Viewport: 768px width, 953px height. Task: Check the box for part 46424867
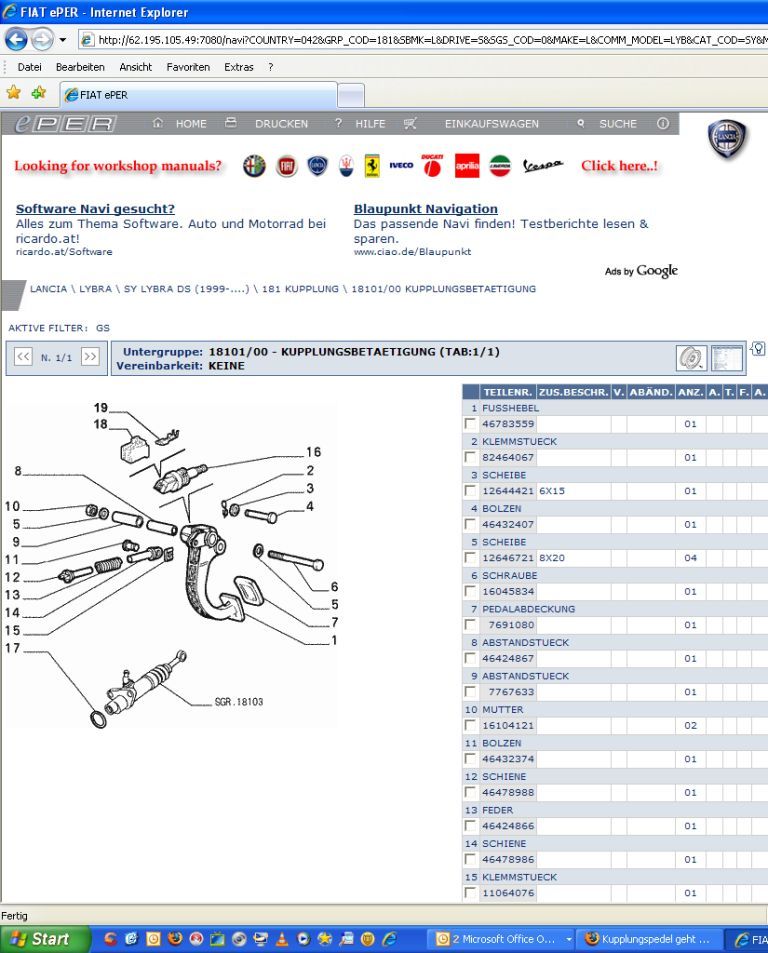click(x=470, y=658)
